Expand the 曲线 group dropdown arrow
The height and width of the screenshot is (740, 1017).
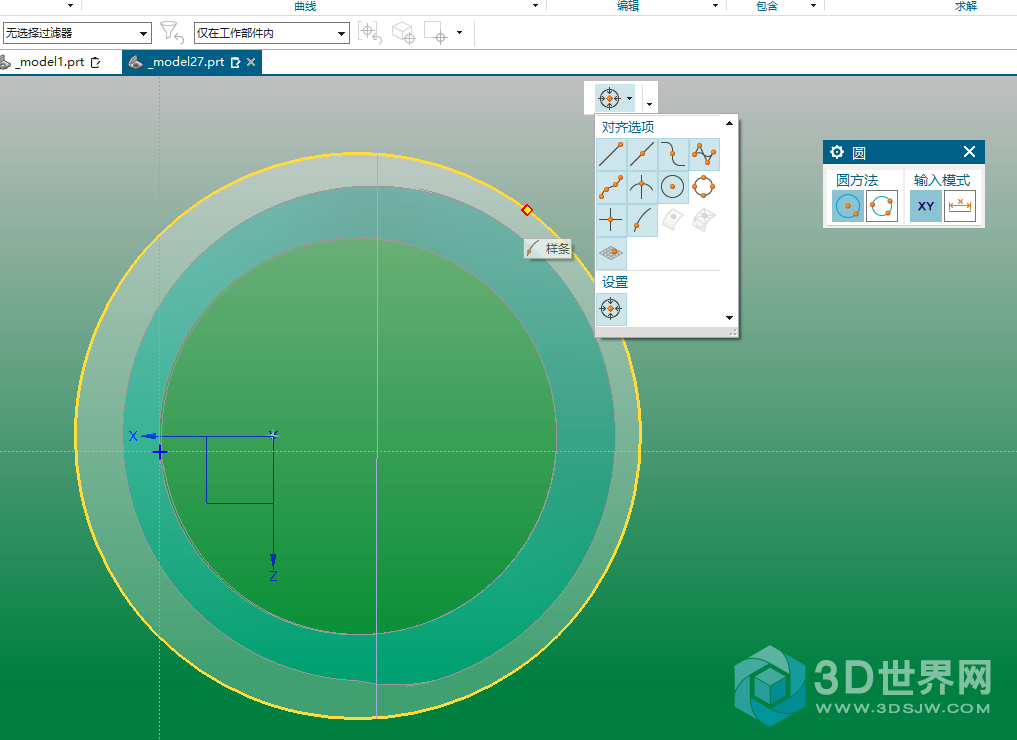[535, 6]
